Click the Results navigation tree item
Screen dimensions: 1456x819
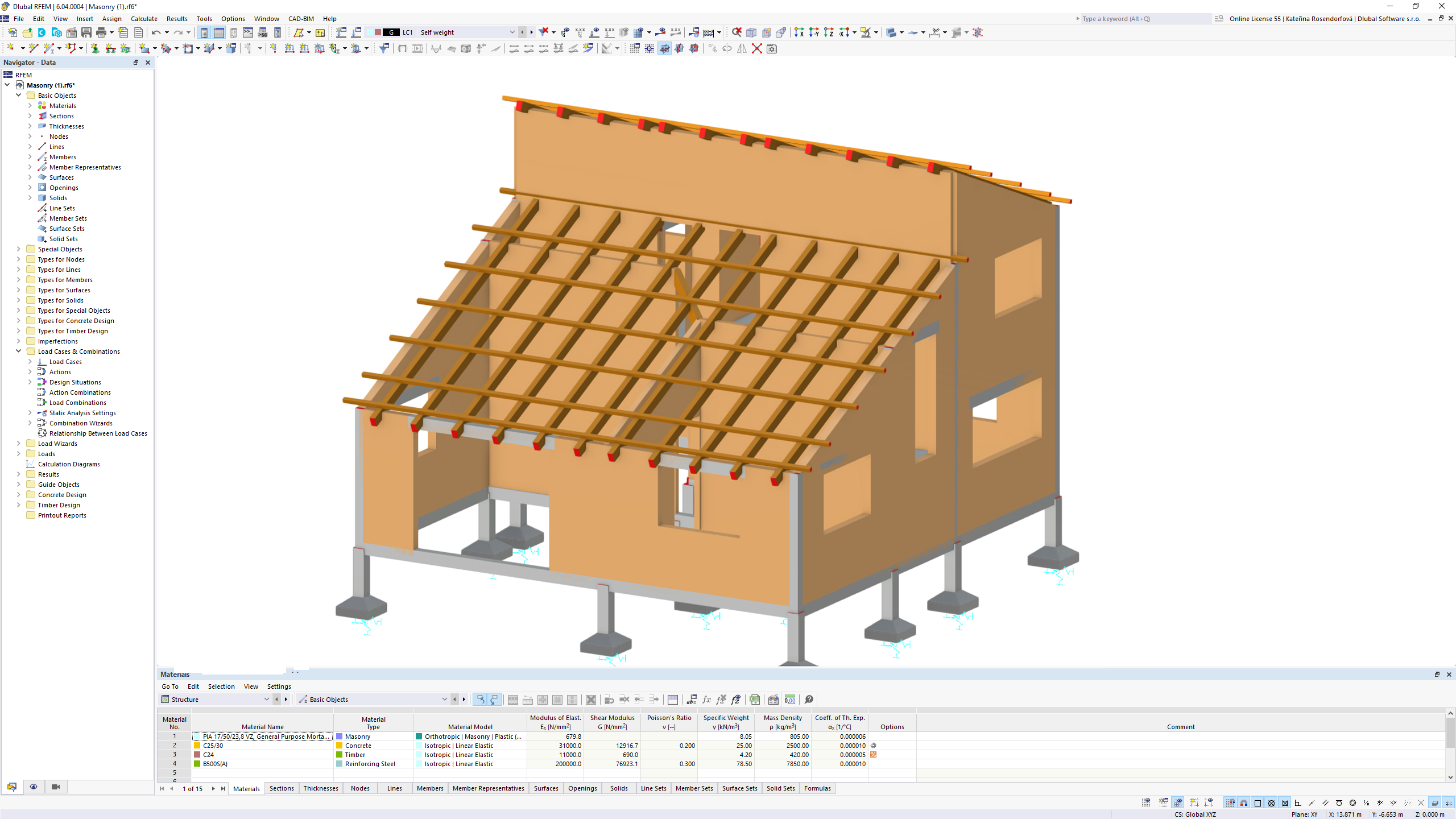click(x=48, y=474)
